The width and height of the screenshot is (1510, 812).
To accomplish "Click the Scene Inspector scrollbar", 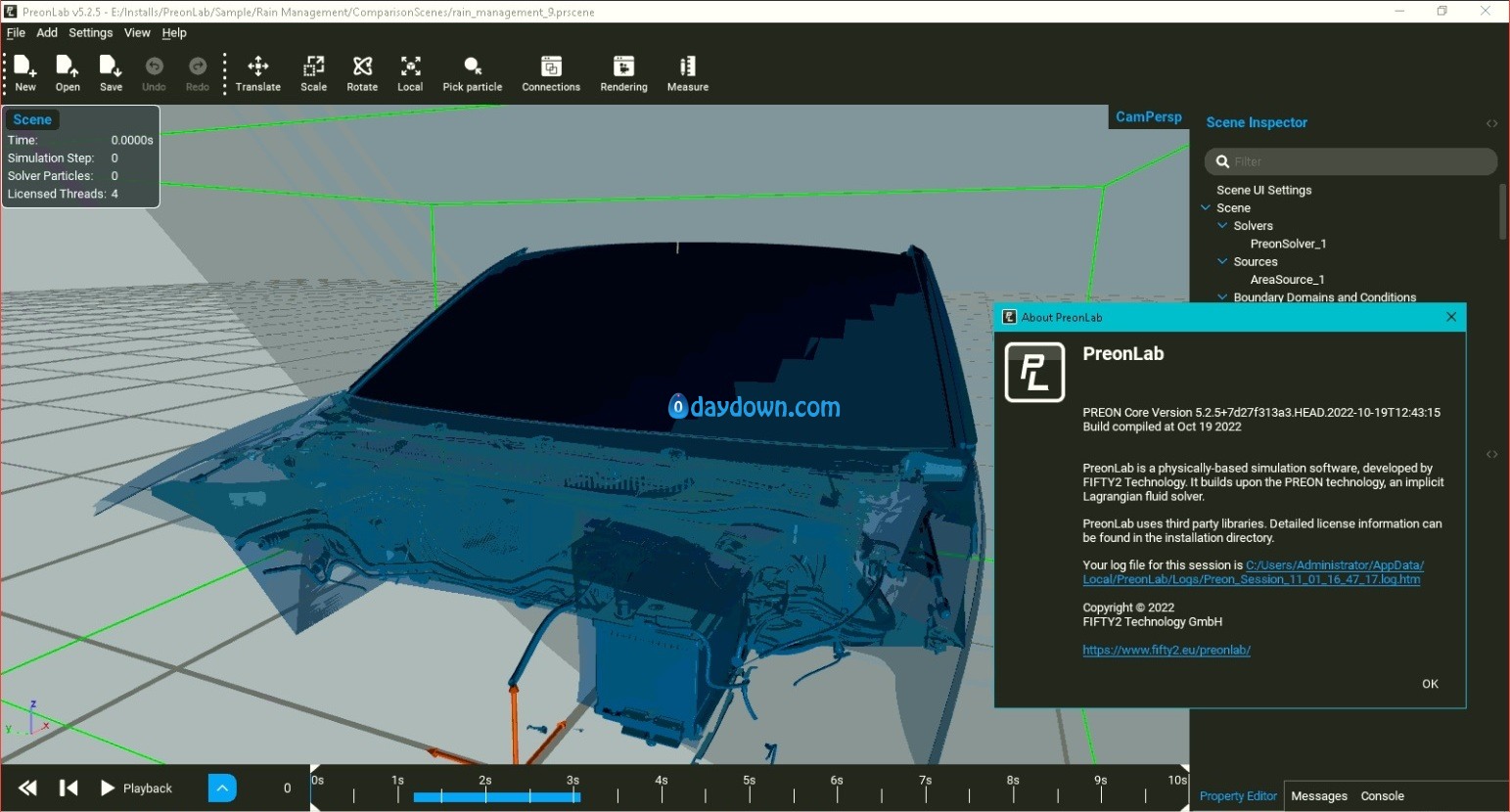I will pyautogui.click(x=1503, y=211).
